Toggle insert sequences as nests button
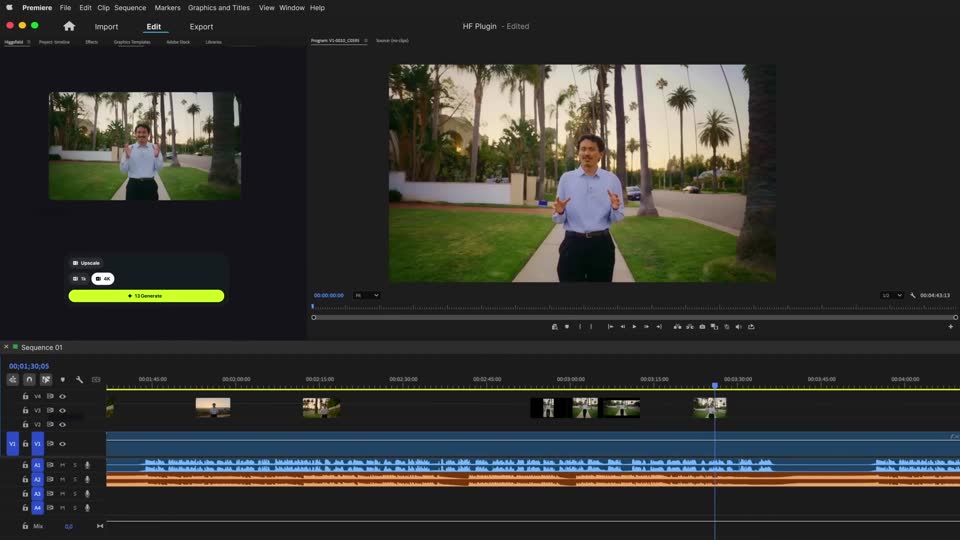This screenshot has width=960, height=540. click(12, 380)
